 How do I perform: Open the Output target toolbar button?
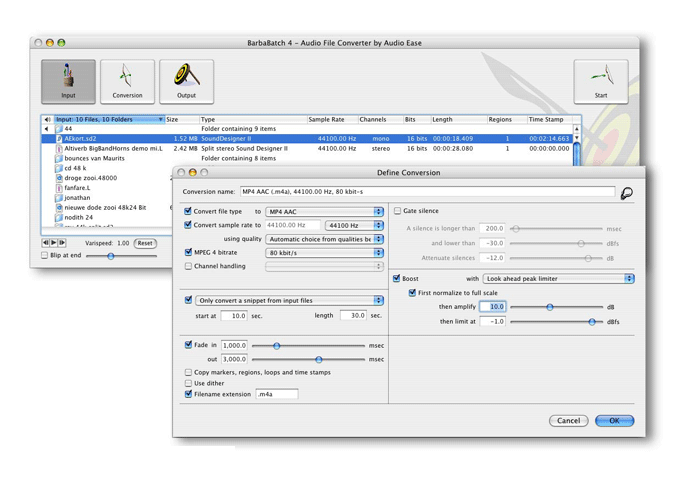coord(186,82)
